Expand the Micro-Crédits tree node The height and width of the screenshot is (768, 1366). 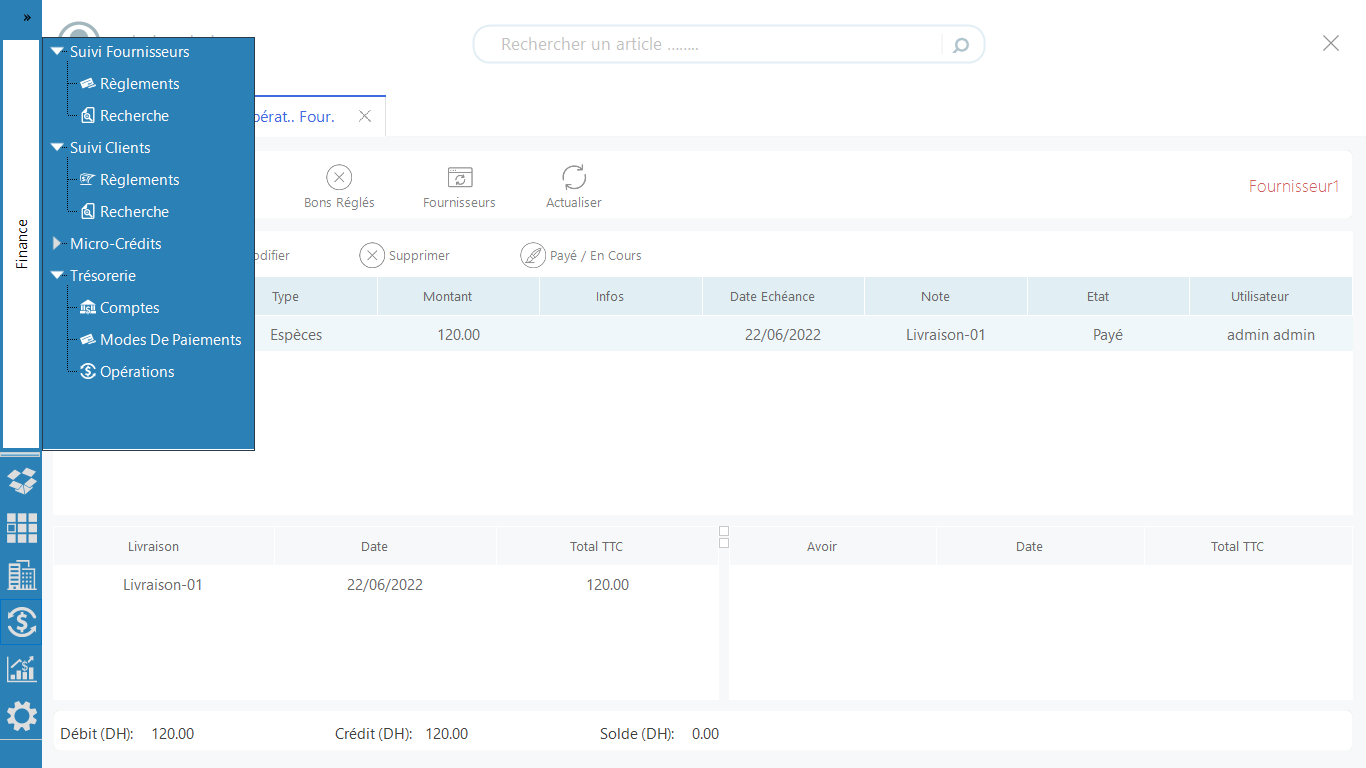pos(57,243)
